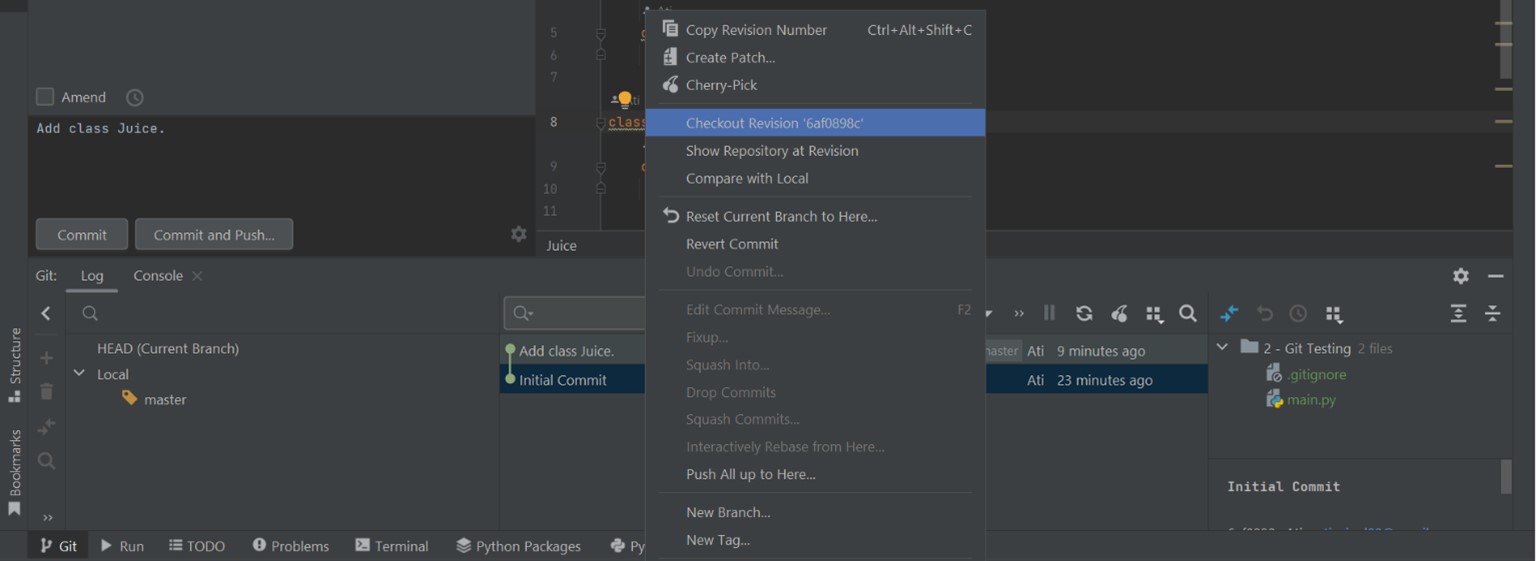Click the branch search field in Log
The height and width of the screenshot is (561, 1536).
(x=280, y=314)
